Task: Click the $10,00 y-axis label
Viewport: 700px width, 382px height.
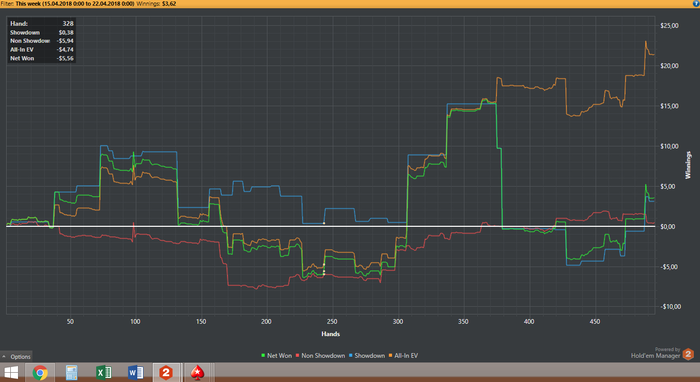Action: (x=669, y=146)
